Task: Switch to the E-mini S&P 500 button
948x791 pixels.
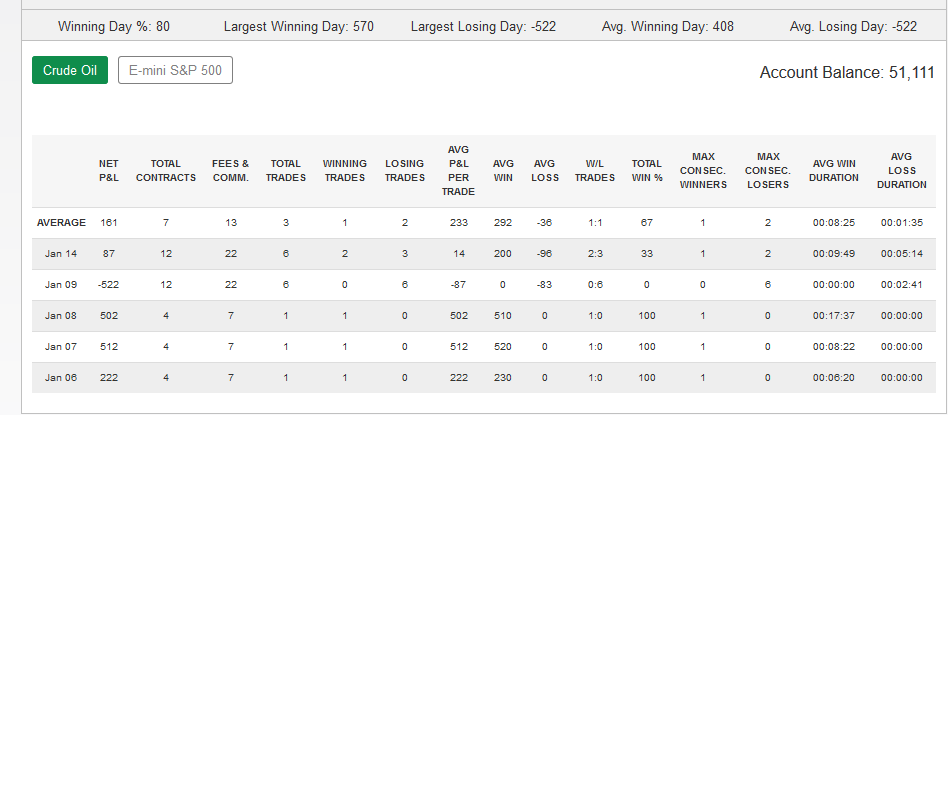Action: [175, 70]
